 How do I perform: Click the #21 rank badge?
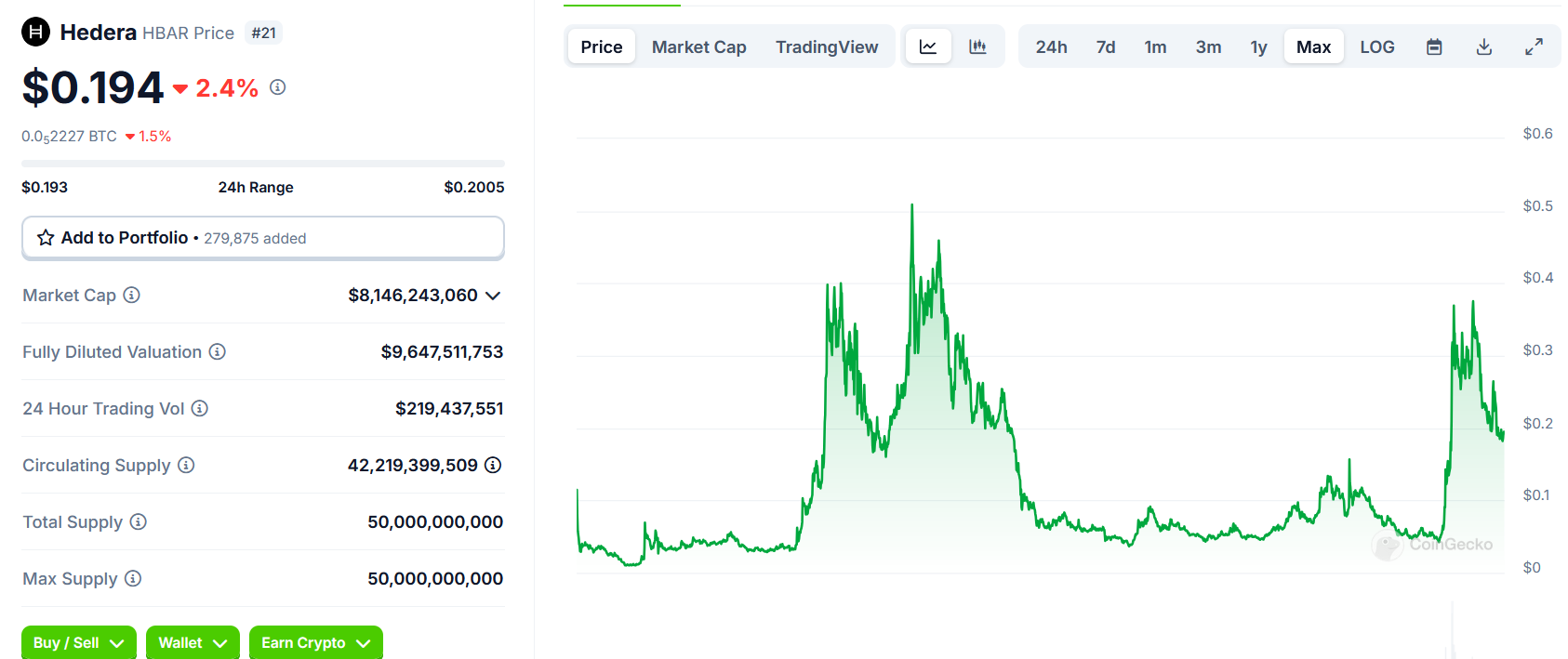tap(264, 33)
